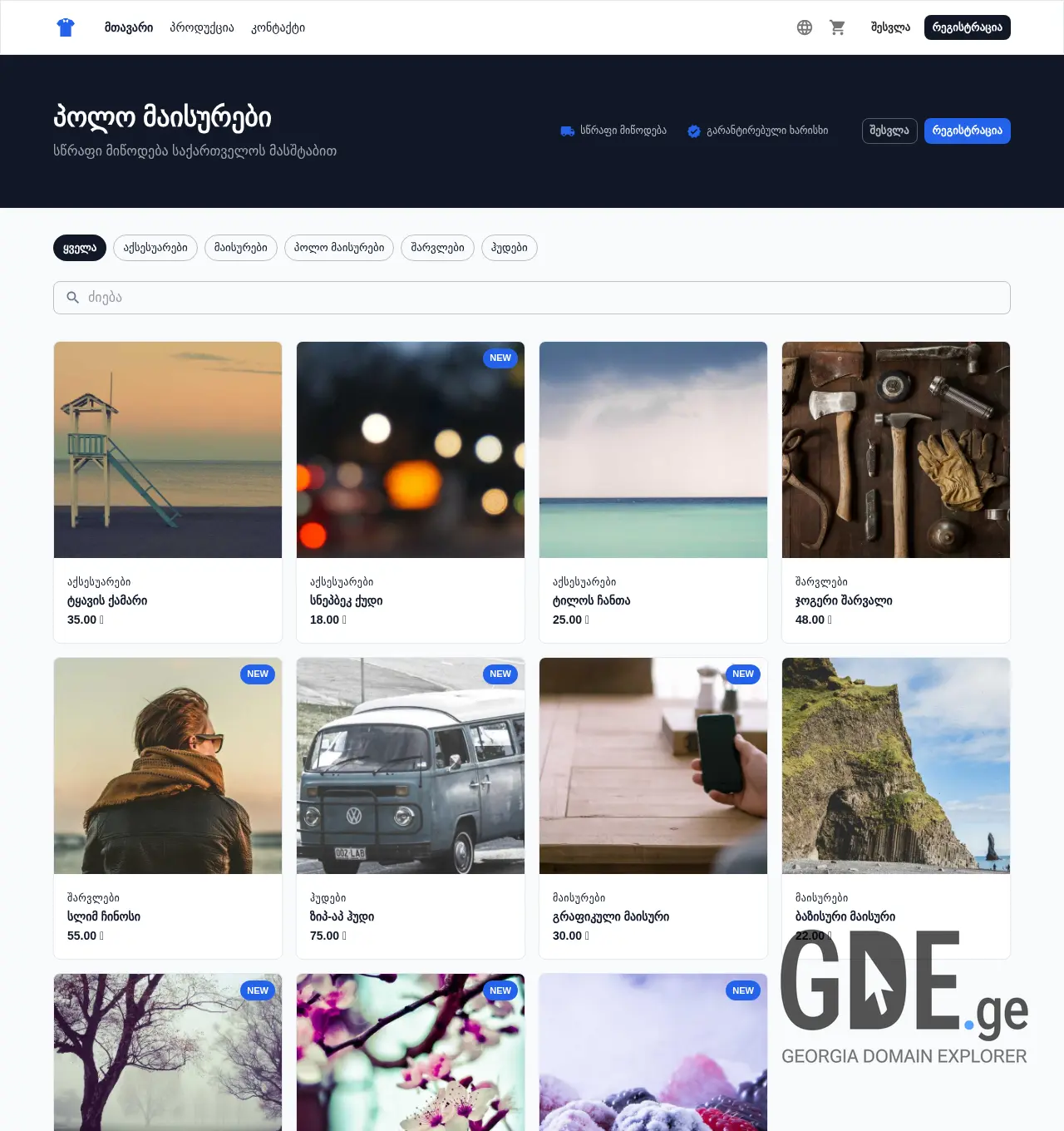Filter by the აქსესუარები chip
This screenshot has width=1064, height=1131.
tap(155, 248)
